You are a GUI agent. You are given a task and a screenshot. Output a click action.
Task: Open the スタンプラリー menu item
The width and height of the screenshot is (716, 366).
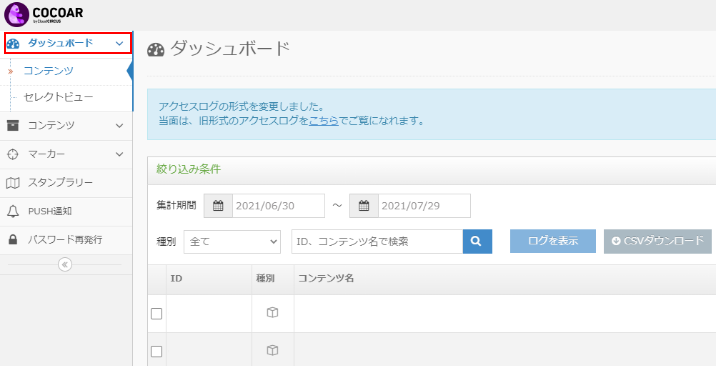66,183
